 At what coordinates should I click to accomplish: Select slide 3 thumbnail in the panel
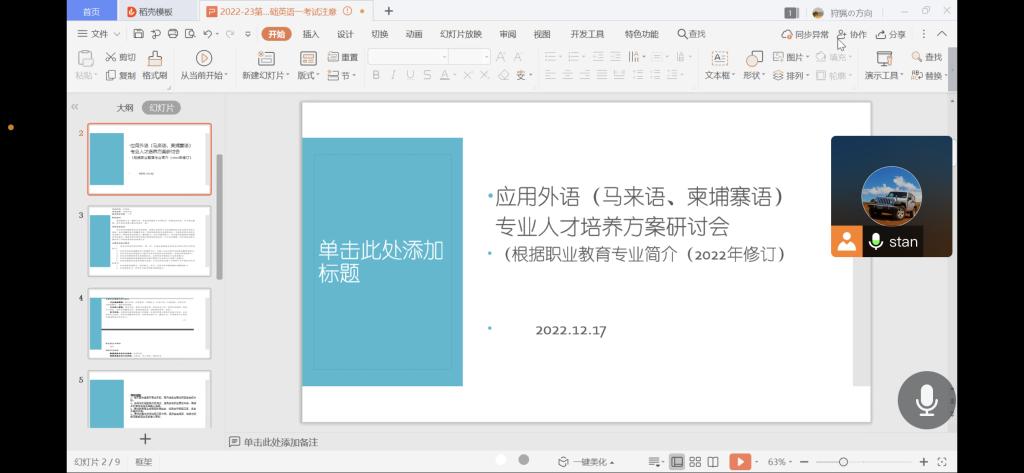pos(149,240)
